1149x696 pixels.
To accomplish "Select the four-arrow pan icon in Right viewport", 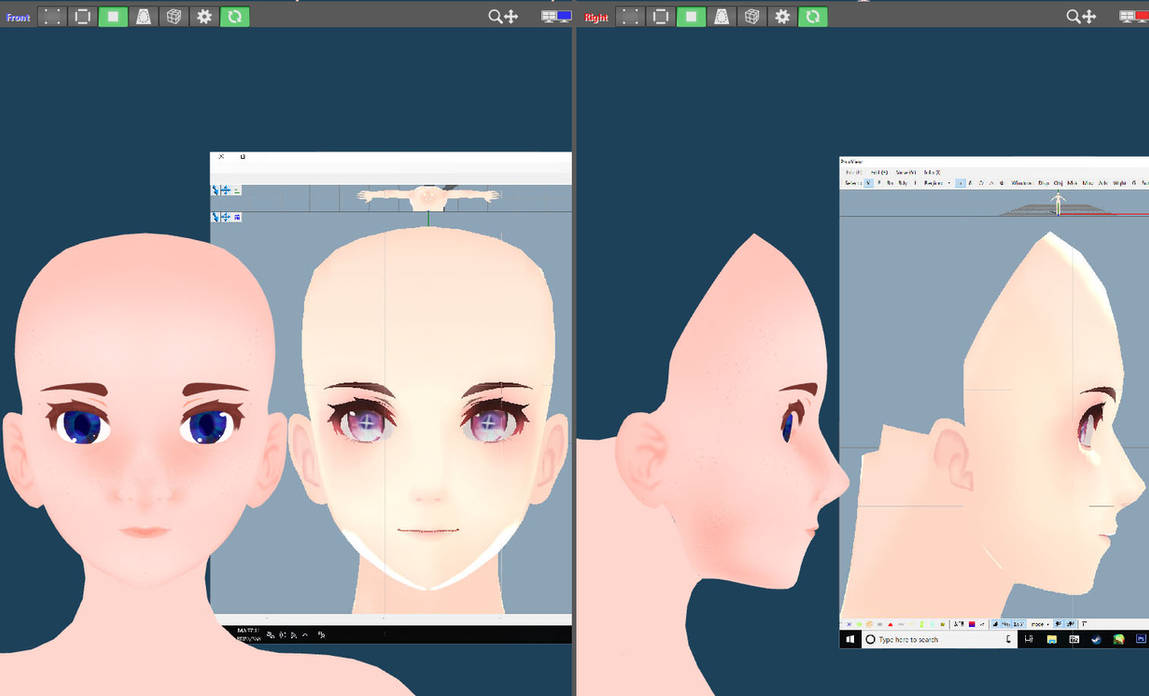I will 1089,16.
